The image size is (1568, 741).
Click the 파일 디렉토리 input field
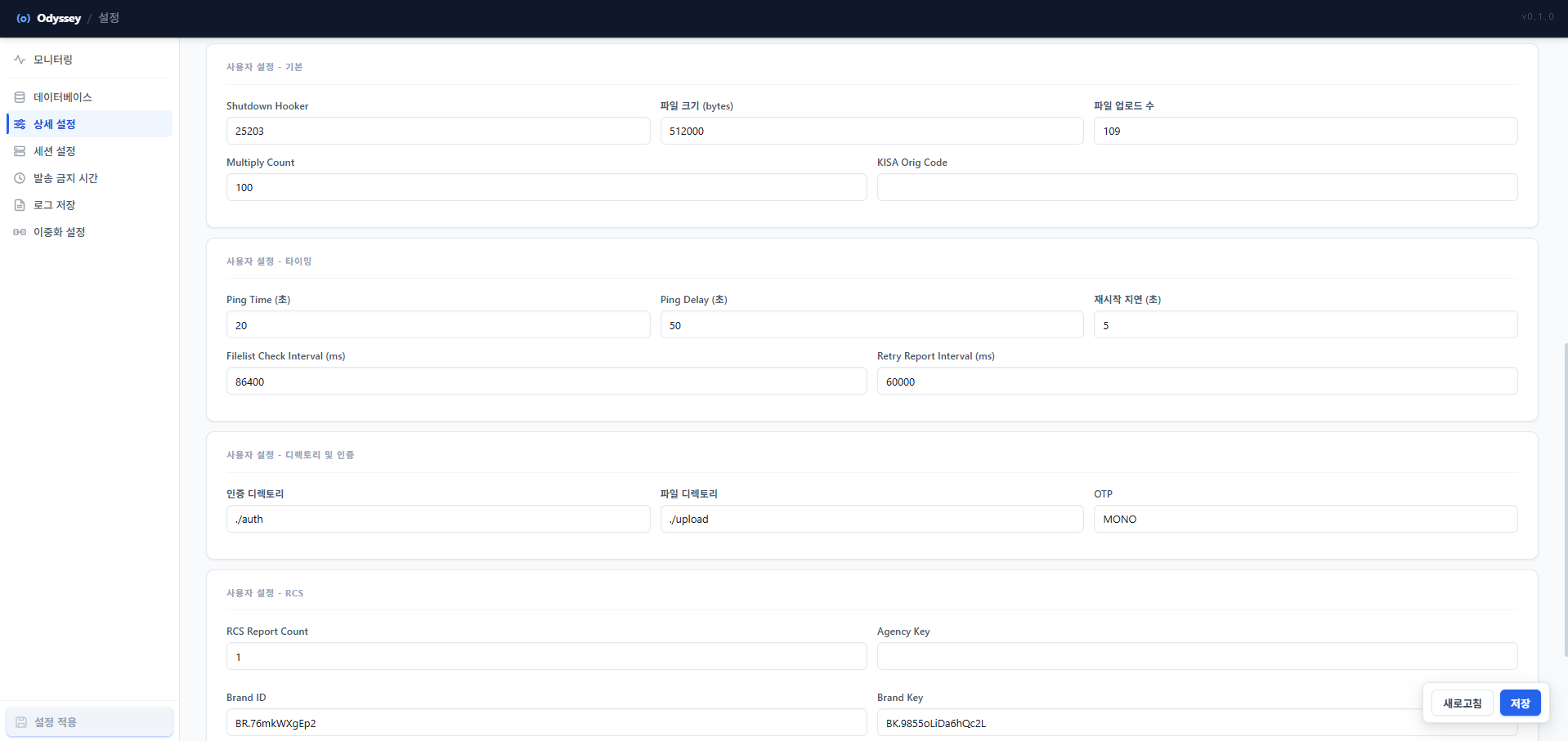872,519
